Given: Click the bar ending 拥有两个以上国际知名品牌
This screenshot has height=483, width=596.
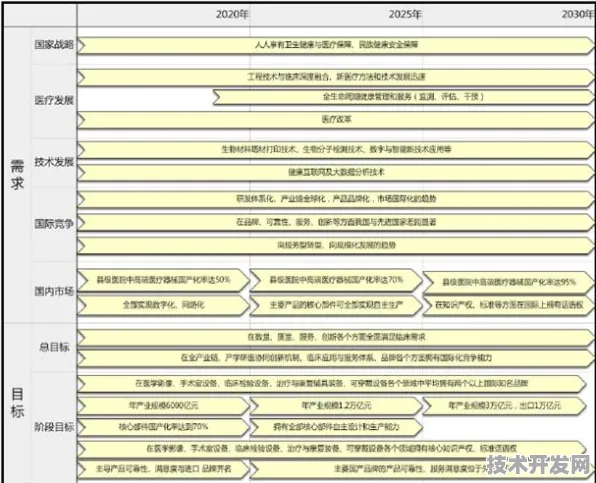Looking at the screenshot, I should coord(332,384).
